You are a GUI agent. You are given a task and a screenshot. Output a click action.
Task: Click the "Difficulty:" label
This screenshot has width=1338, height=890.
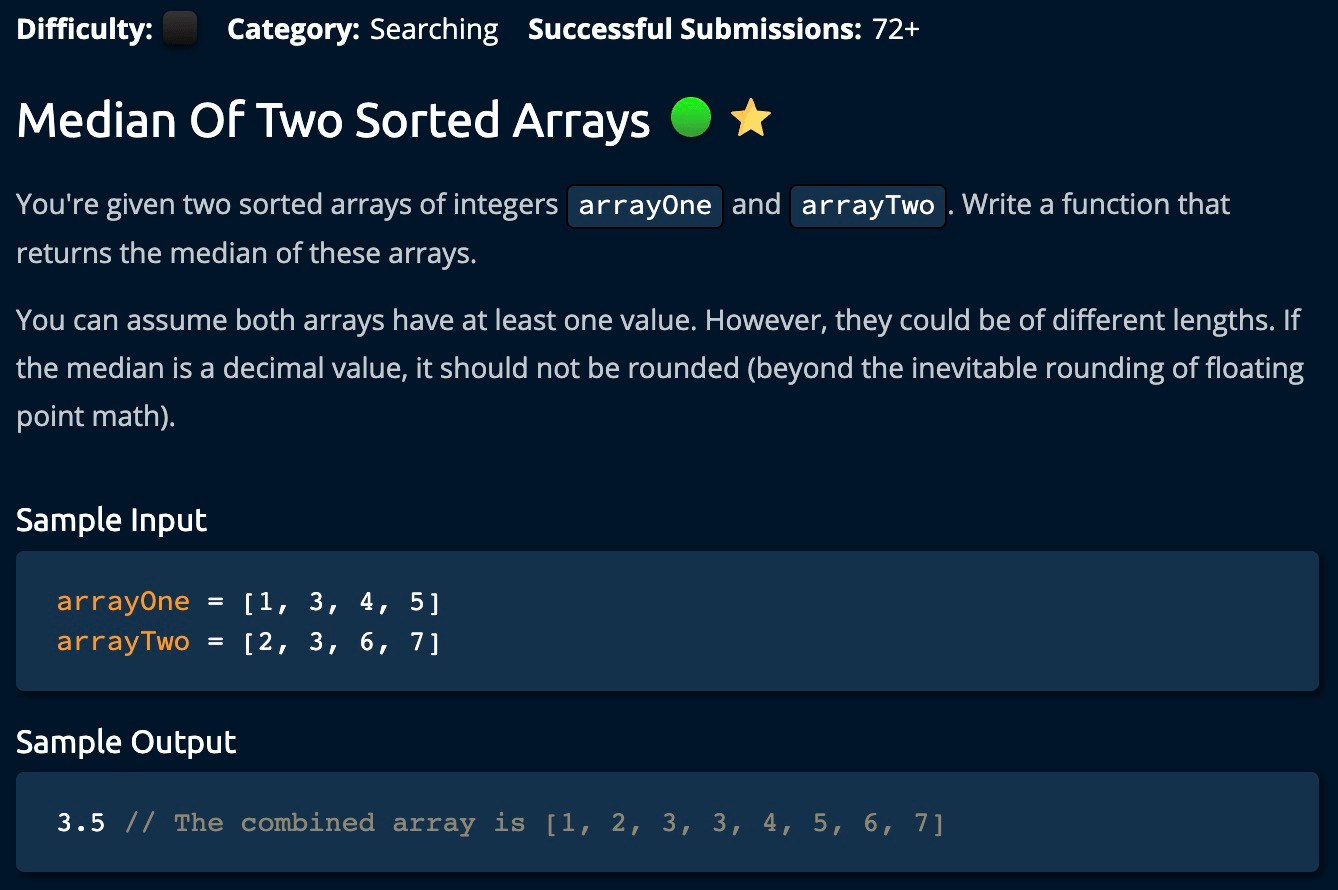click(84, 29)
